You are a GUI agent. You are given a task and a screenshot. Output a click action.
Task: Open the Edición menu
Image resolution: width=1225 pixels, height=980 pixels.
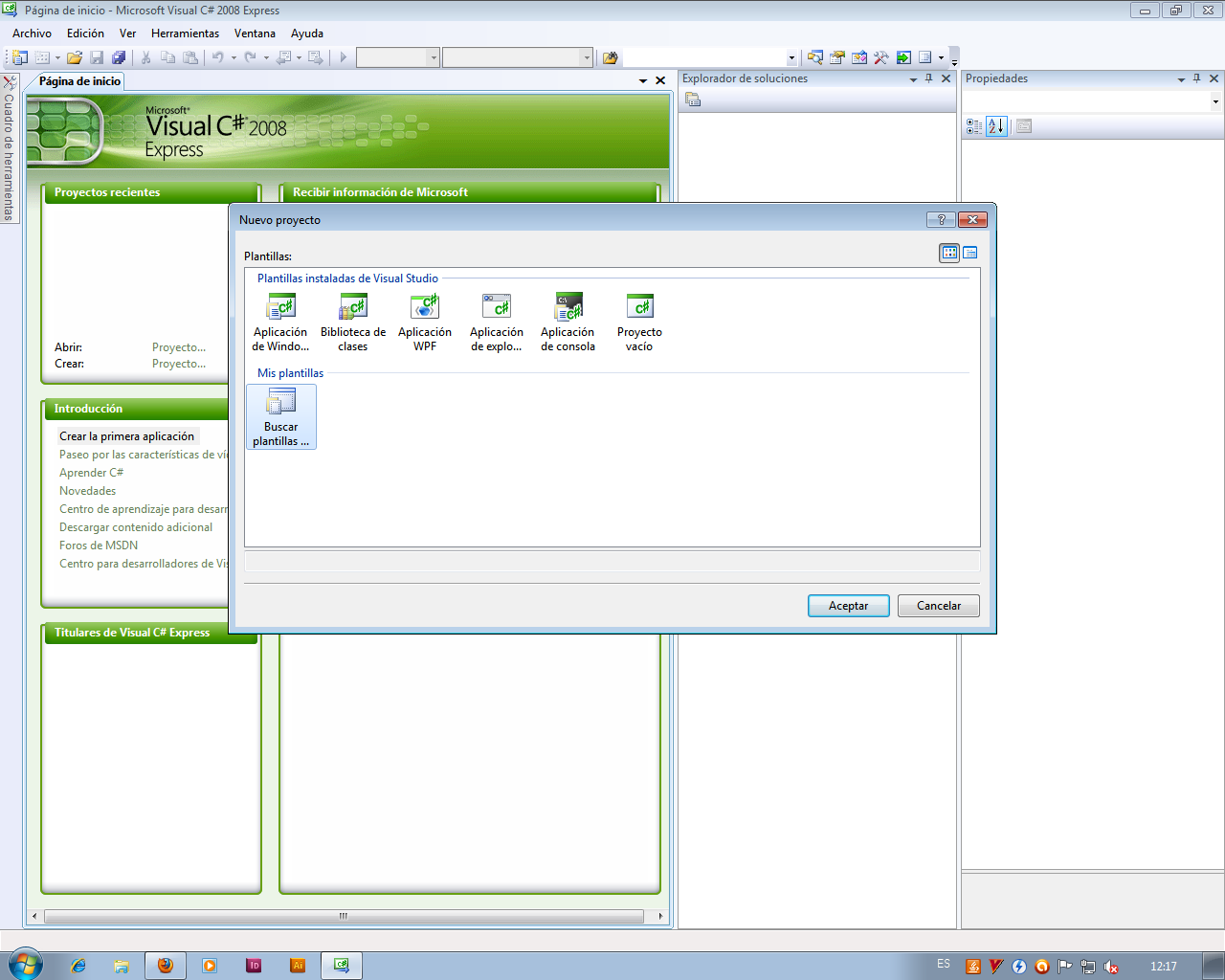(x=85, y=33)
